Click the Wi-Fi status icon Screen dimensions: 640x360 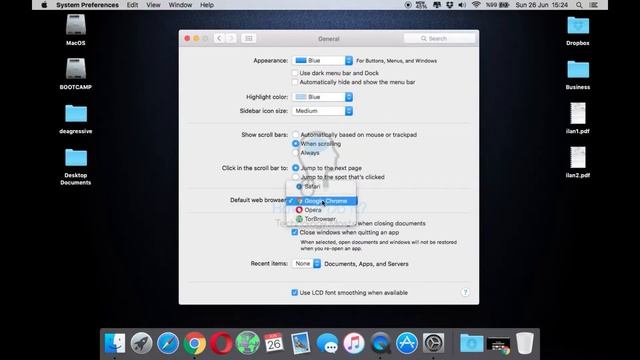(x=476, y=5)
